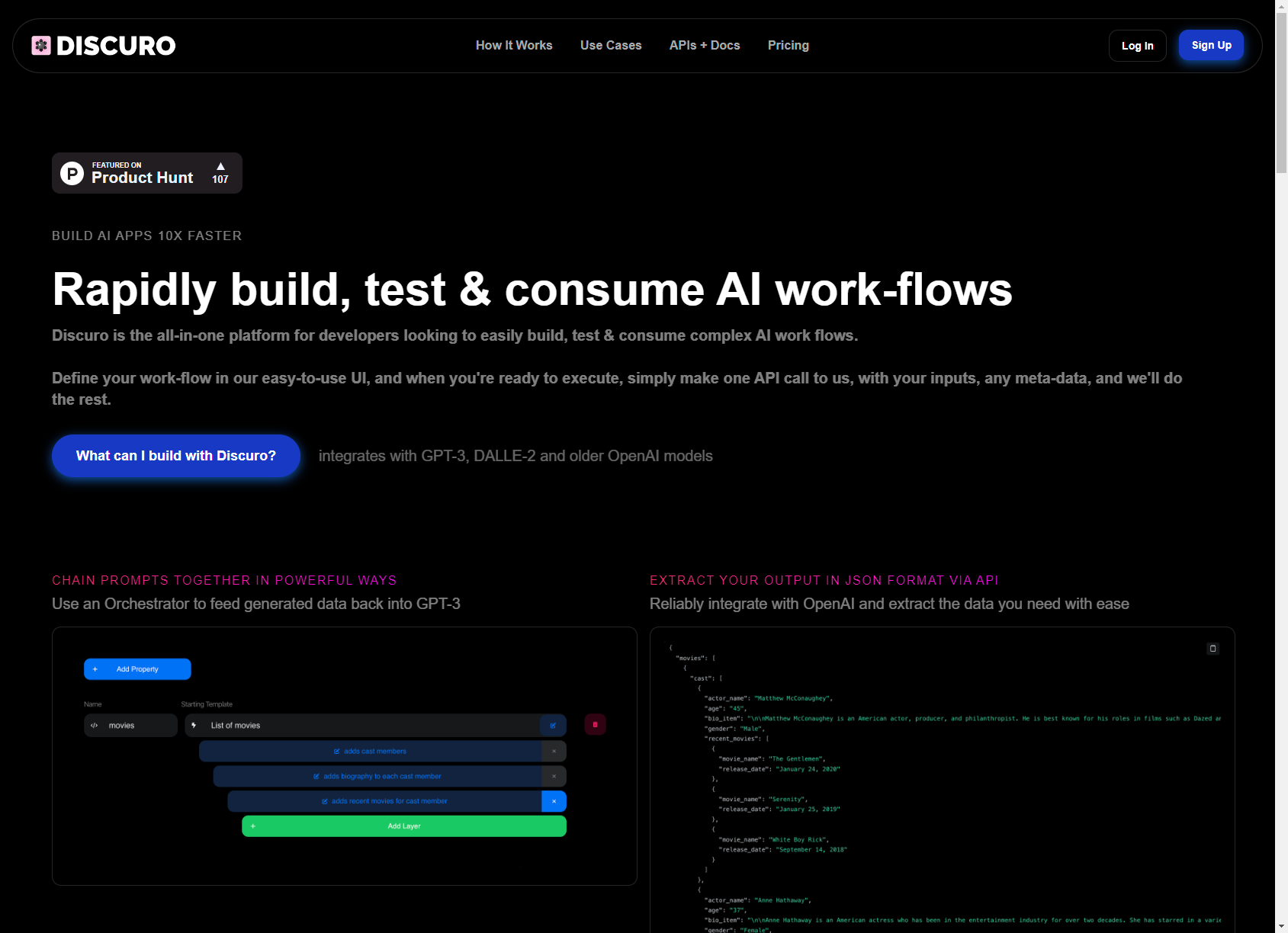Click the 'Rapidly build, test & consume AI work-flows' headline
Screen dimensions: 1288x933
tap(532, 290)
